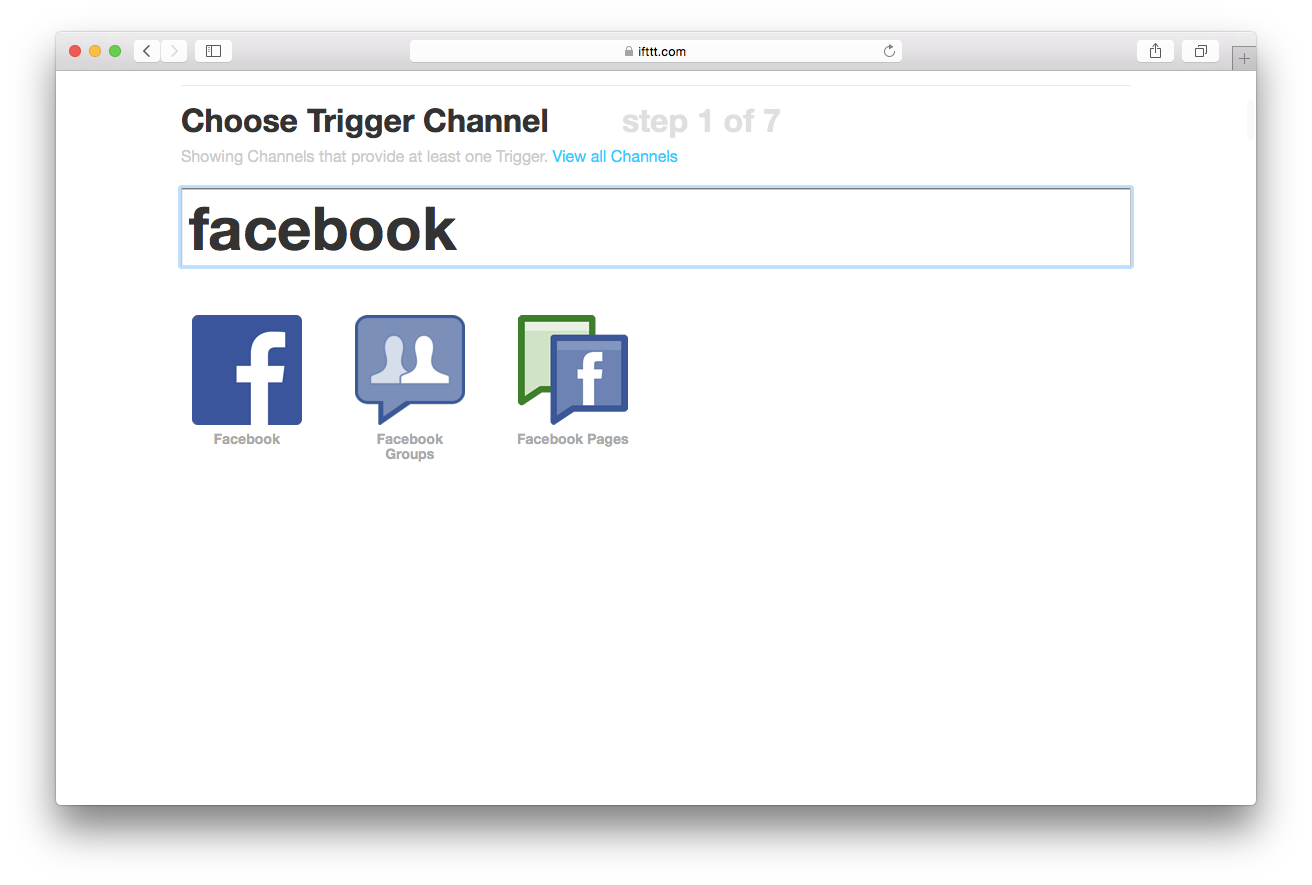Pick the Facebook Pages channel icon
Image resolution: width=1312 pixels, height=885 pixels.
pos(573,370)
